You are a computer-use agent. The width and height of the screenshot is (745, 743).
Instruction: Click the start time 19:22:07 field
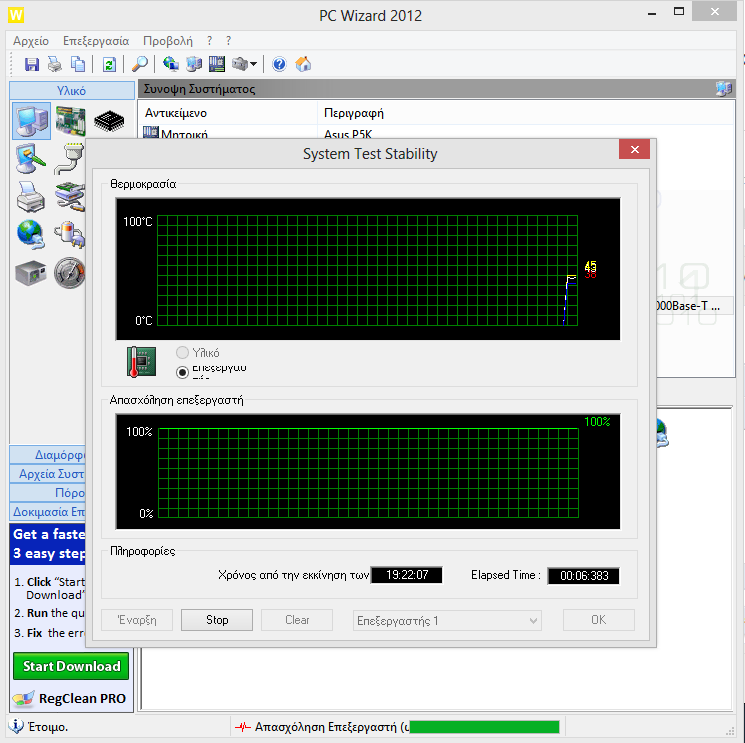[407, 575]
